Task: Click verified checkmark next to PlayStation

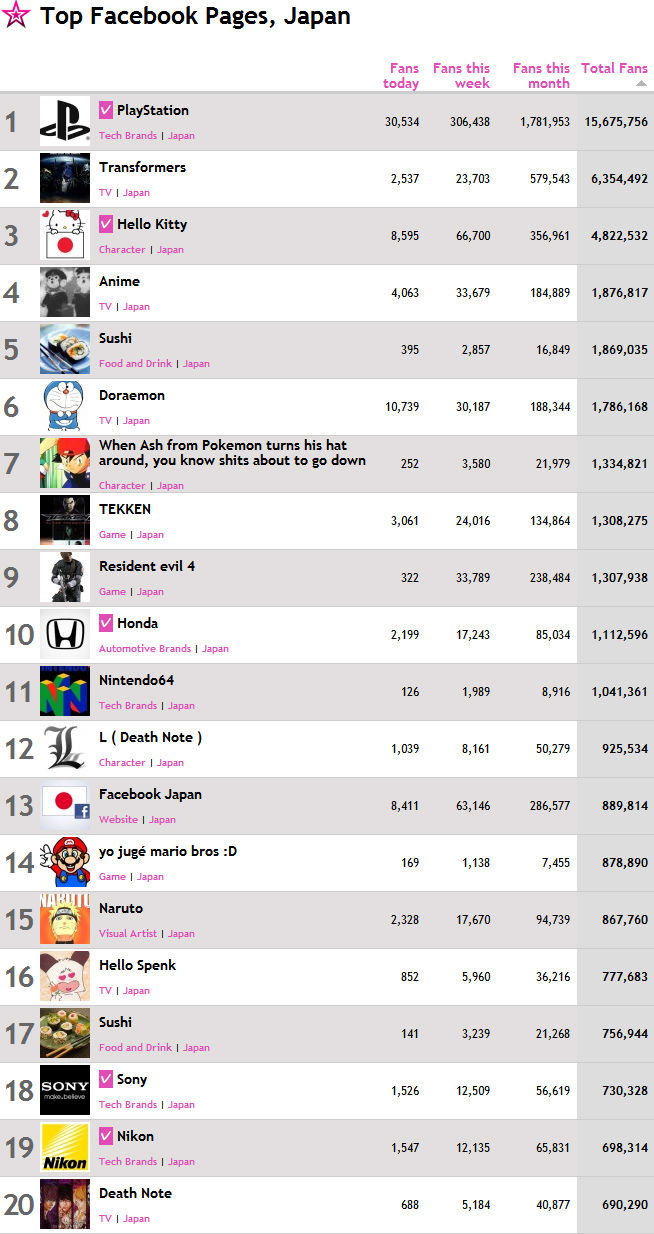Action: click(106, 110)
